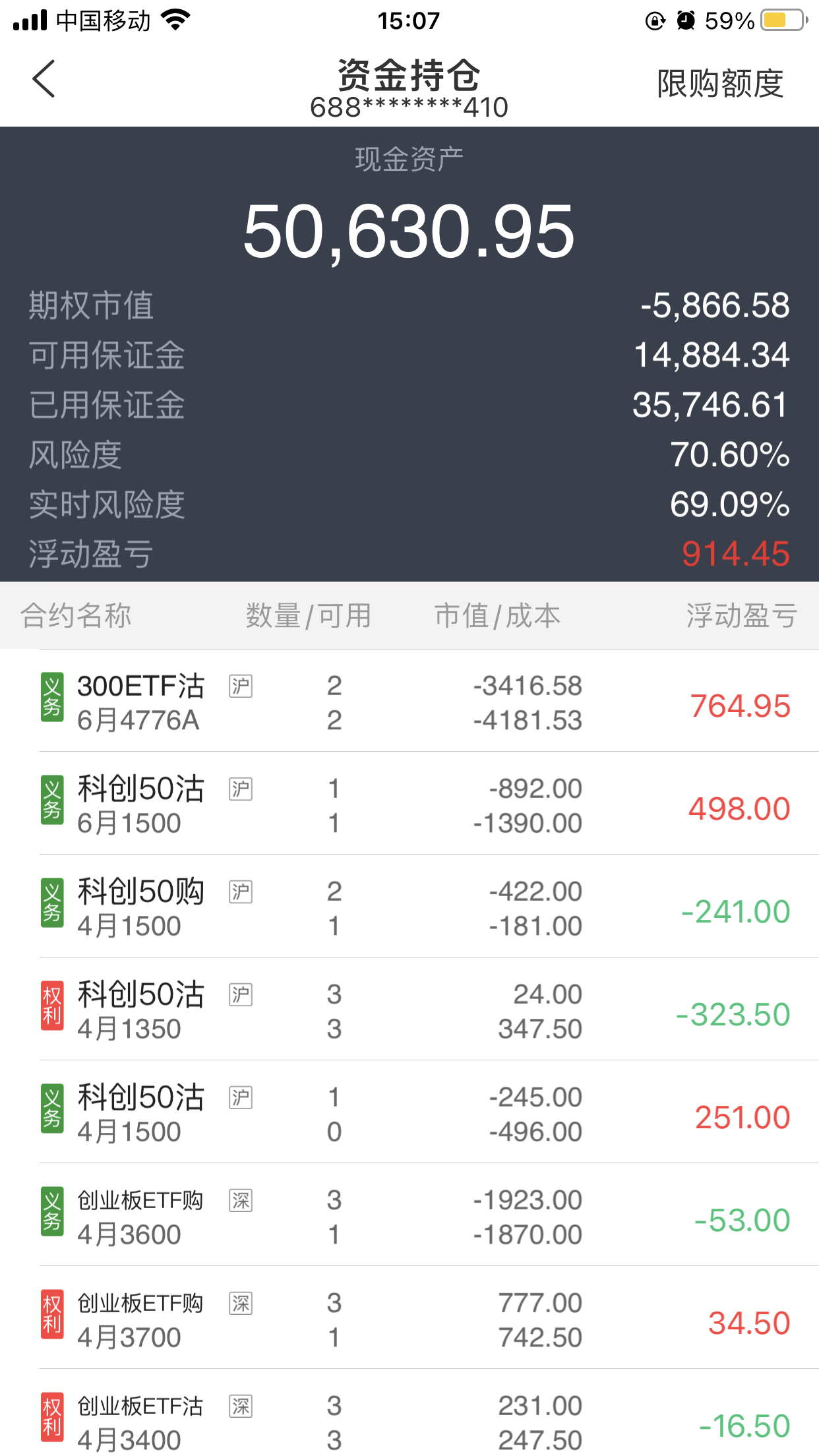Select 科创50沽 4月1500 position row
Image resolution: width=819 pixels, height=1456 pixels.
[x=429, y=1113]
